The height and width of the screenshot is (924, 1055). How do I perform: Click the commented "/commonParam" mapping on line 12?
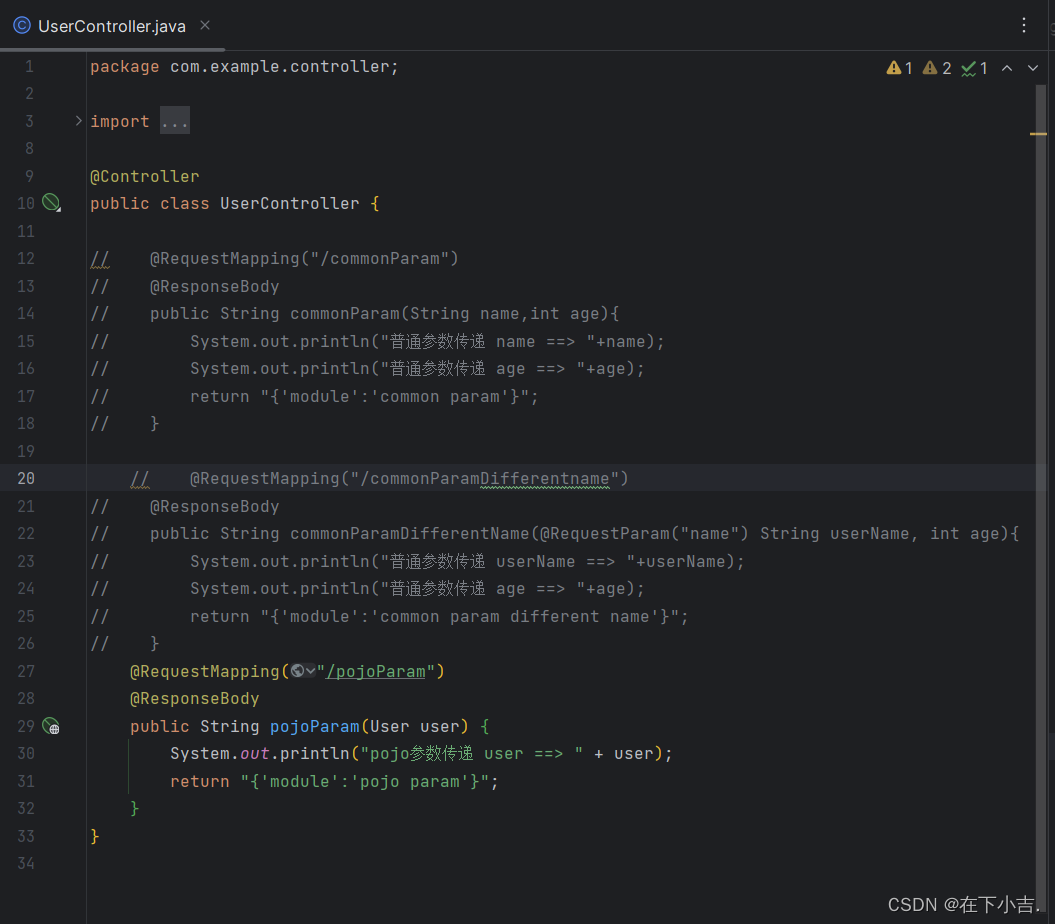(x=304, y=258)
